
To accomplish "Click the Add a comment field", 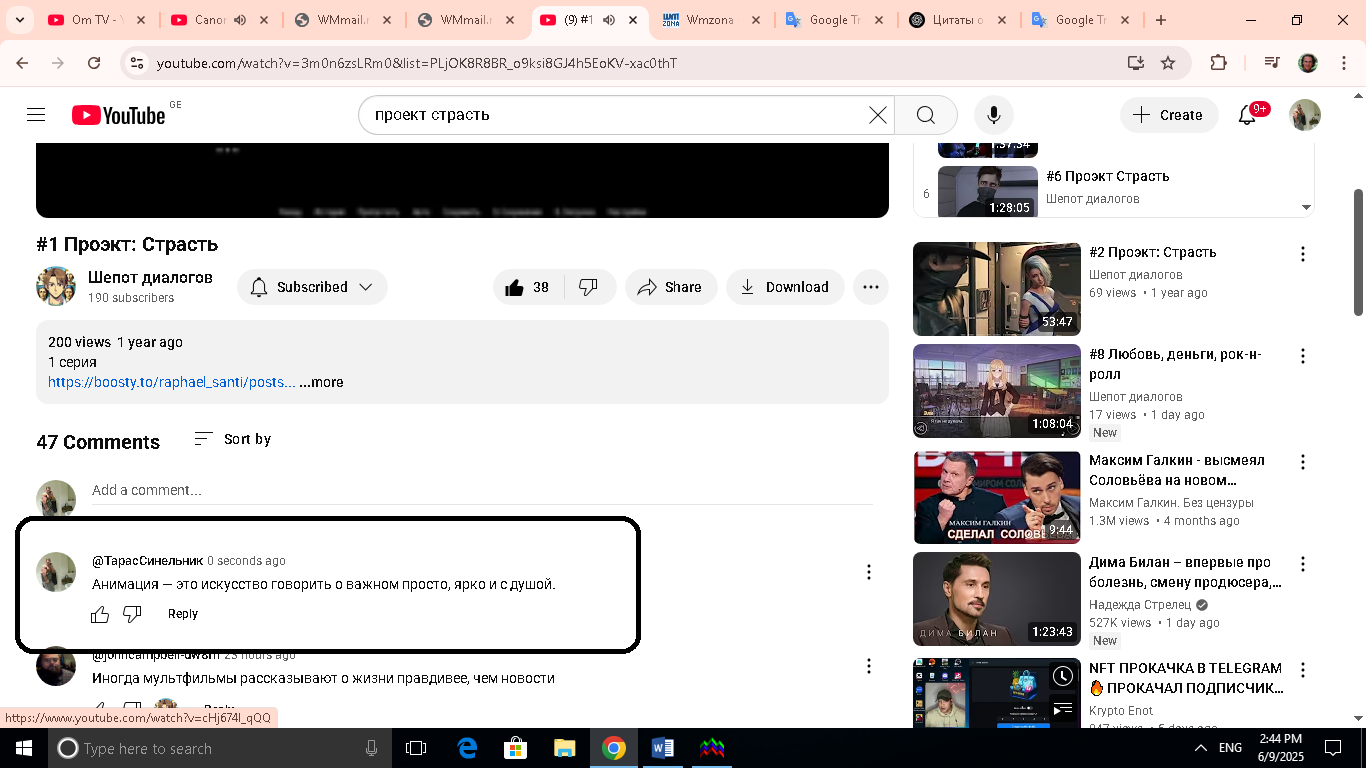I will click(x=482, y=490).
